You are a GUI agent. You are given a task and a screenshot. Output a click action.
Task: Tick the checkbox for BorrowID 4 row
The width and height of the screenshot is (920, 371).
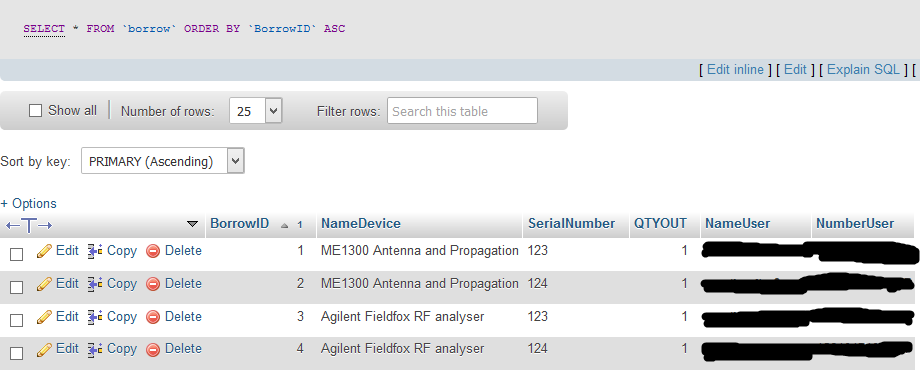pyautogui.click(x=16, y=353)
